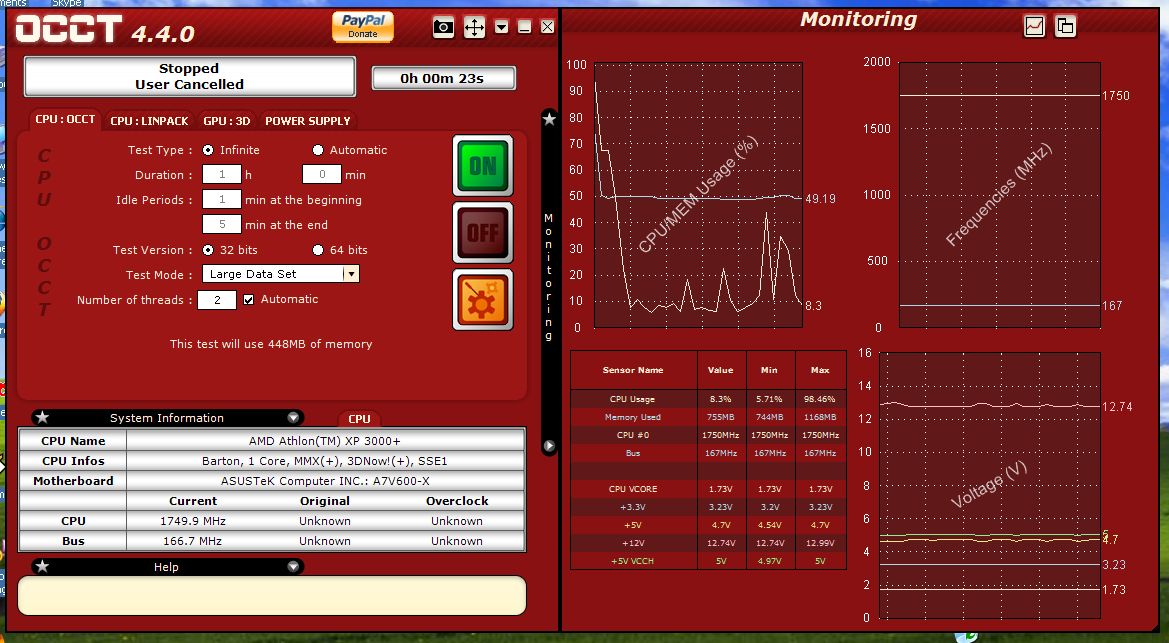Toggle the Automatic threads checkbox
This screenshot has height=643, width=1169.
pos(248,299)
